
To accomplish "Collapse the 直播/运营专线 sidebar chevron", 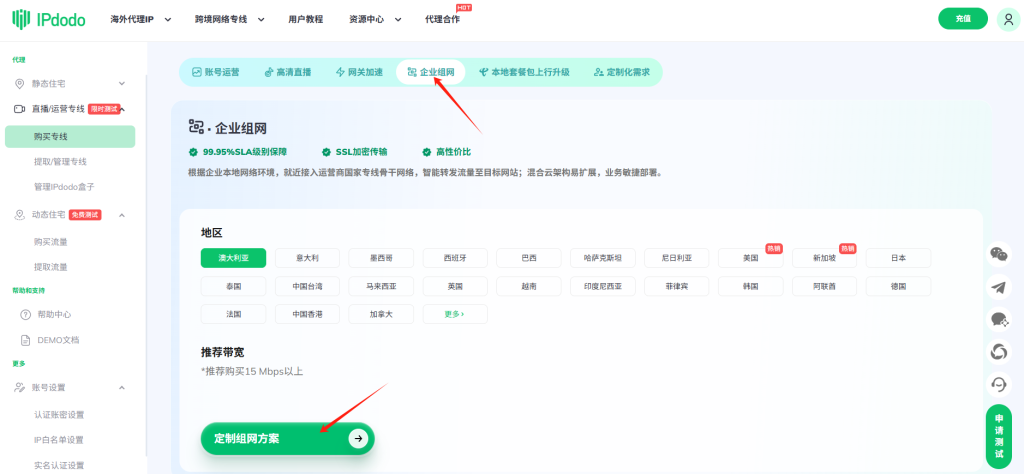I will pos(123,109).
